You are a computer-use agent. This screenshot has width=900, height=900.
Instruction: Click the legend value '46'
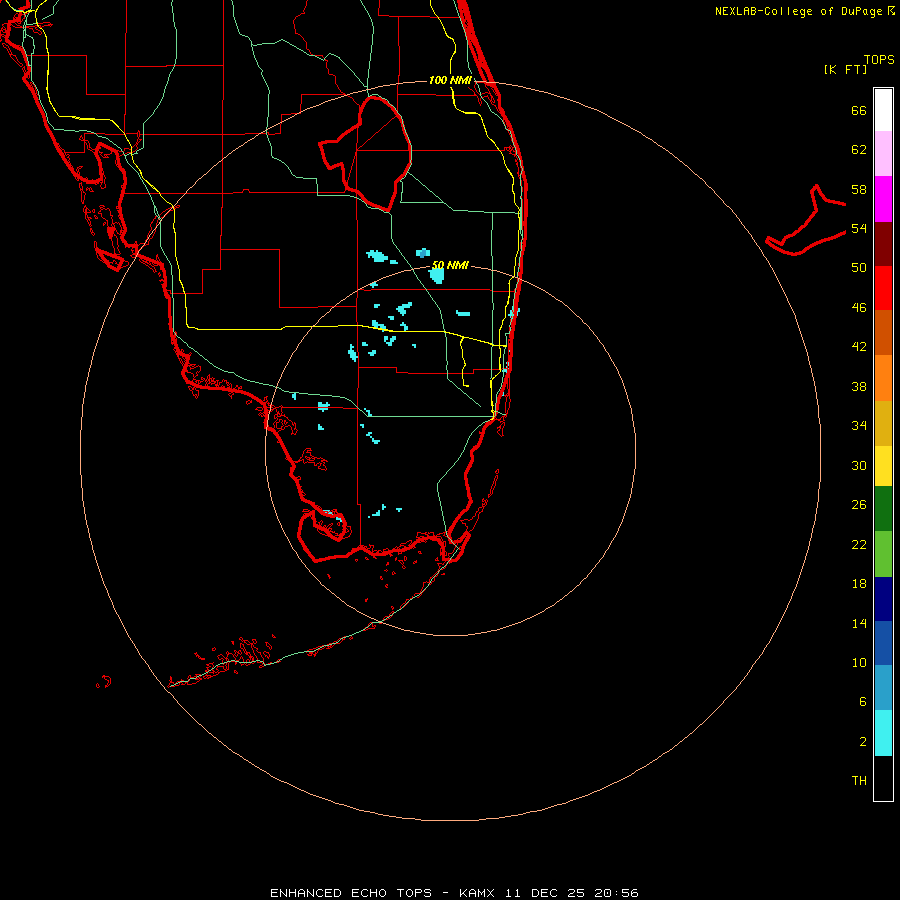click(859, 307)
